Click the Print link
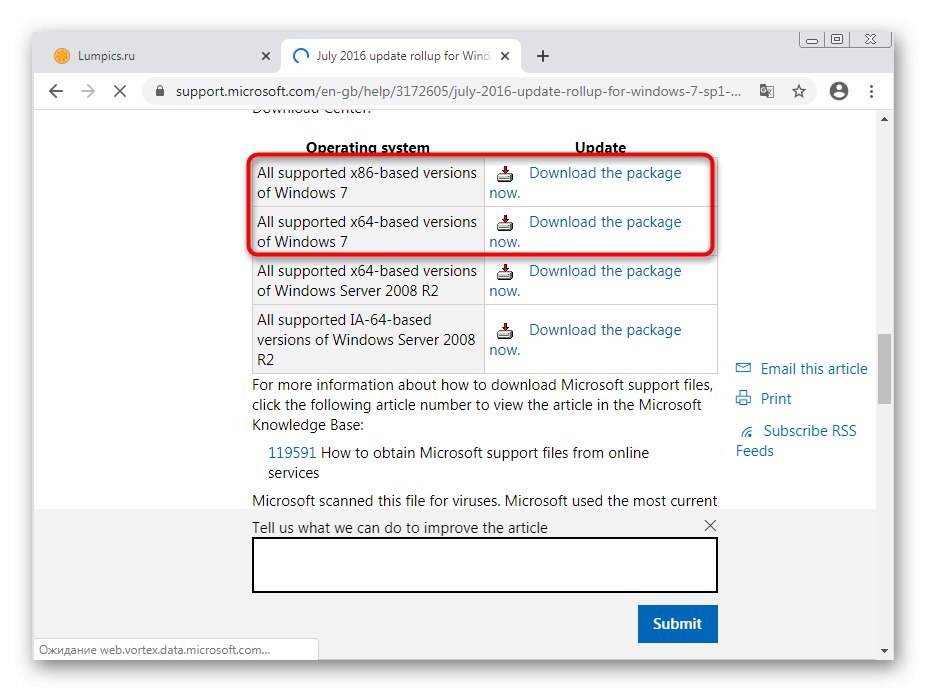 (x=775, y=399)
